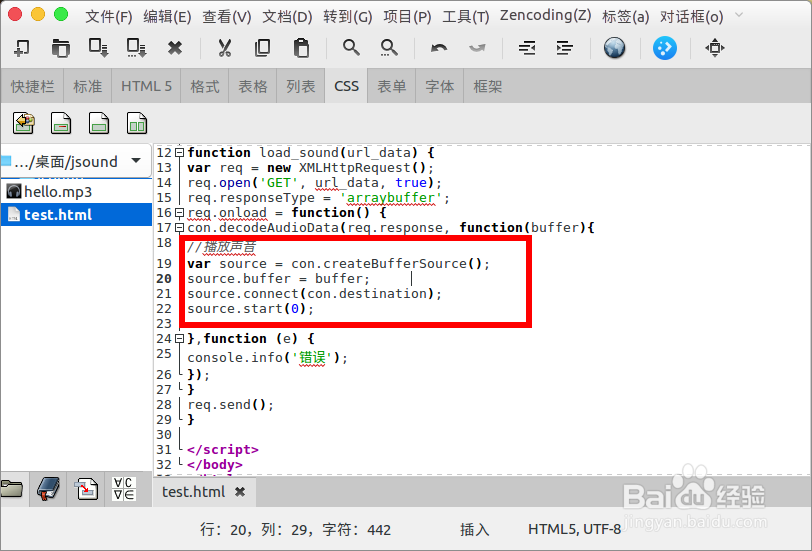
Task: Open the …/桌面/jsound directory dropdown
Action: point(76,162)
